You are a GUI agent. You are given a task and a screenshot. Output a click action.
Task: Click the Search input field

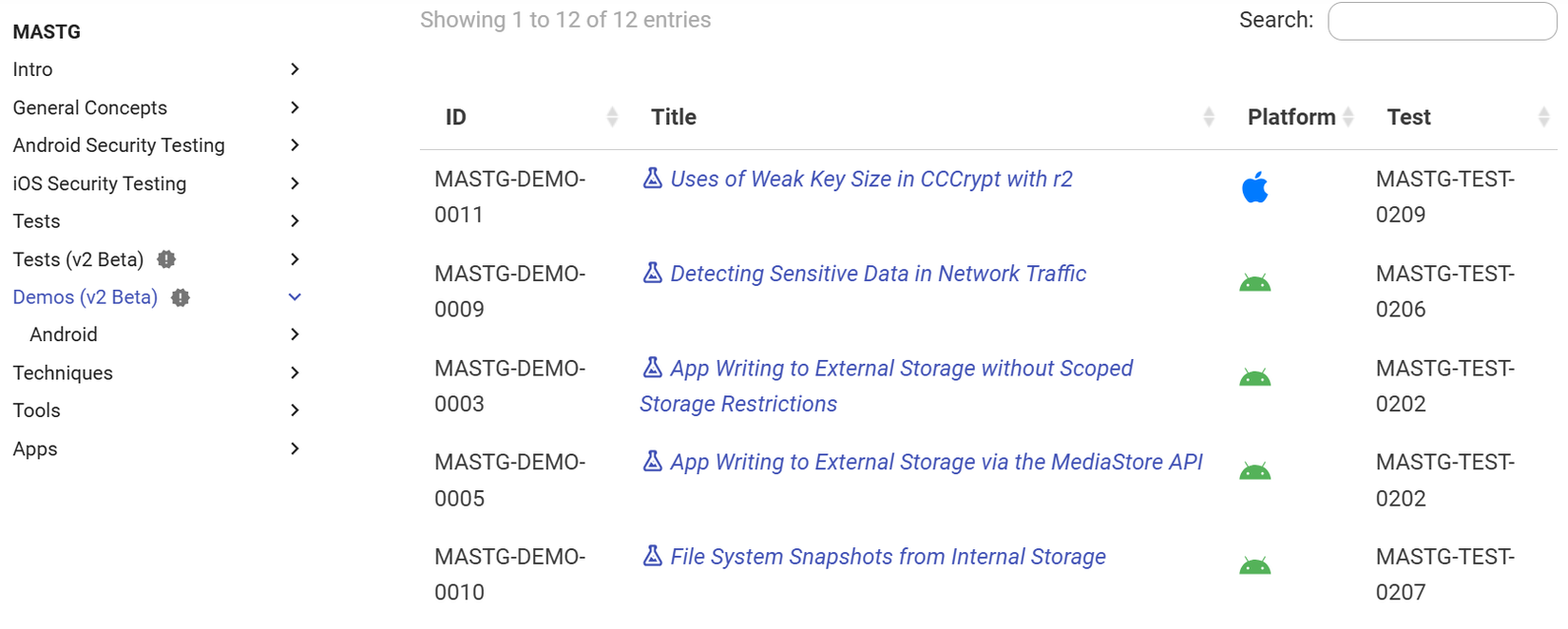tap(1442, 21)
